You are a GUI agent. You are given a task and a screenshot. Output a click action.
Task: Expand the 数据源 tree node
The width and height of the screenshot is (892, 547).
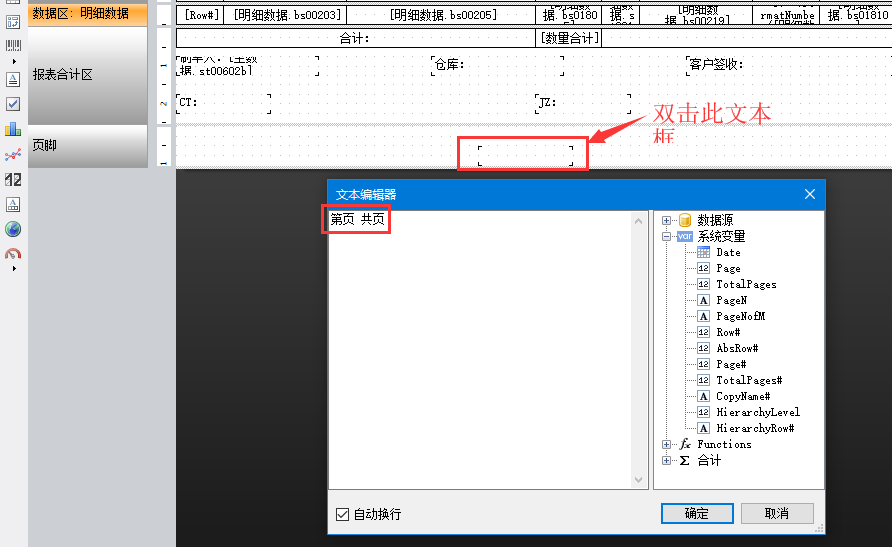[x=667, y=220]
